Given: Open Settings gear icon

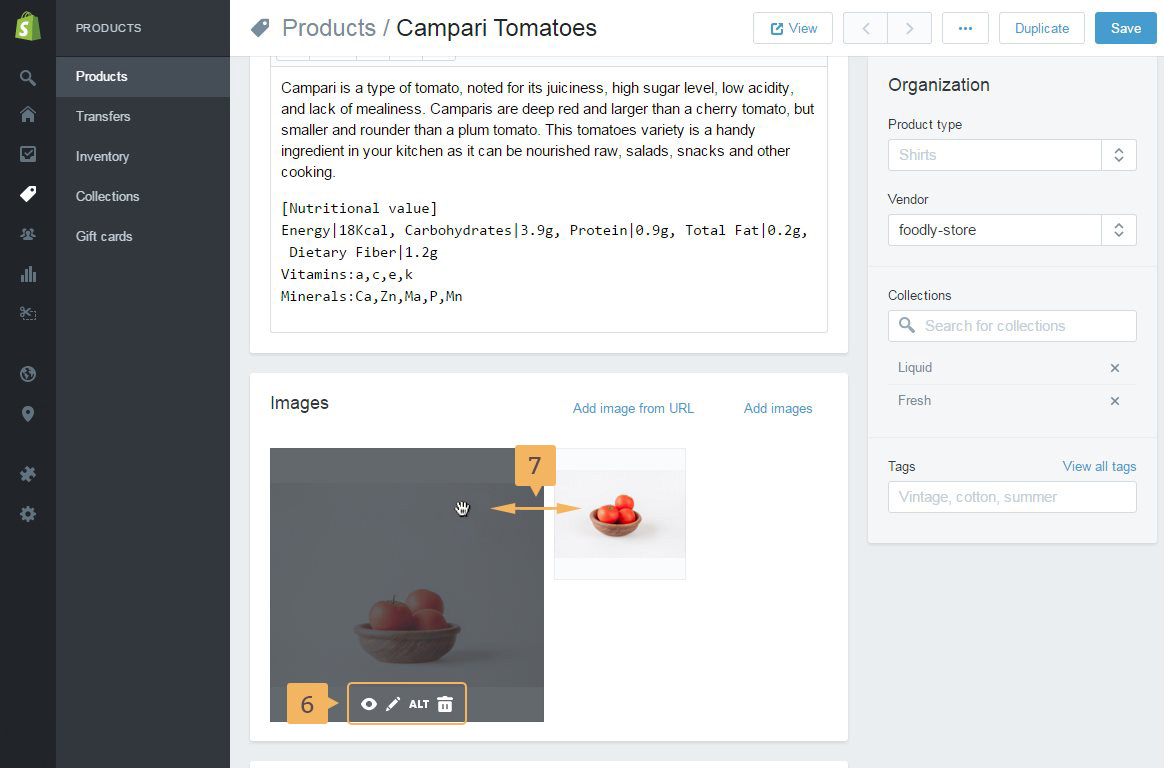Looking at the screenshot, I should click(28, 514).
